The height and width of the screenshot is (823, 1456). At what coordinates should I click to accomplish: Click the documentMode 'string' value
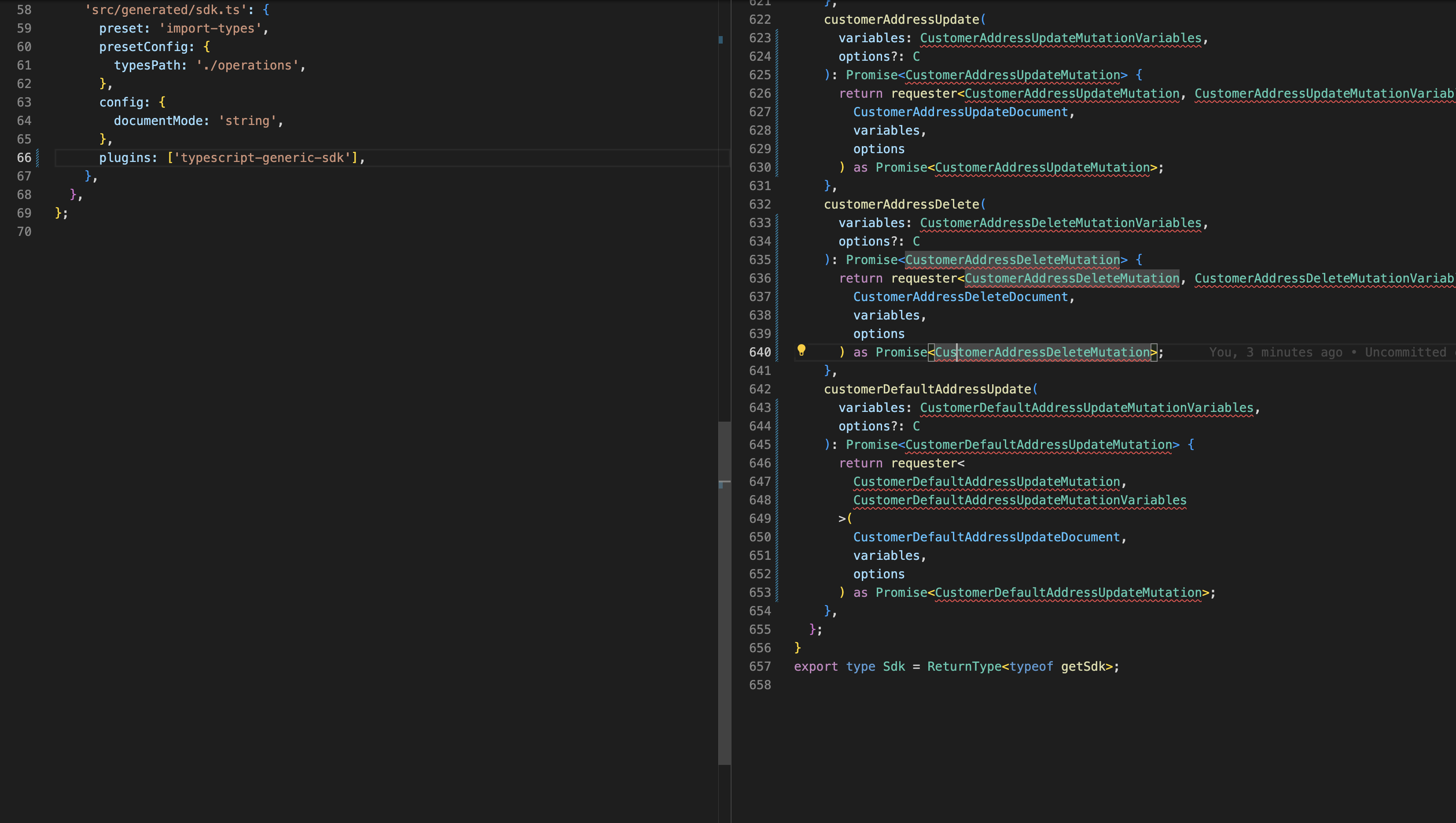[247, 121]
